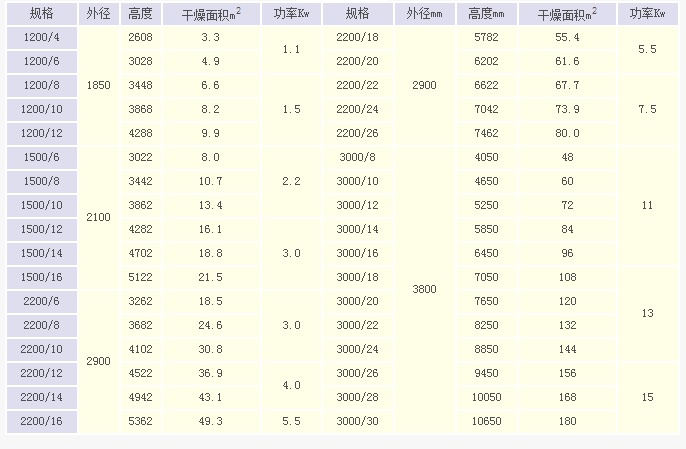Select the 1500/16 model row label
Viewport: 686px width, 449px height.
(x=40, y=277)
